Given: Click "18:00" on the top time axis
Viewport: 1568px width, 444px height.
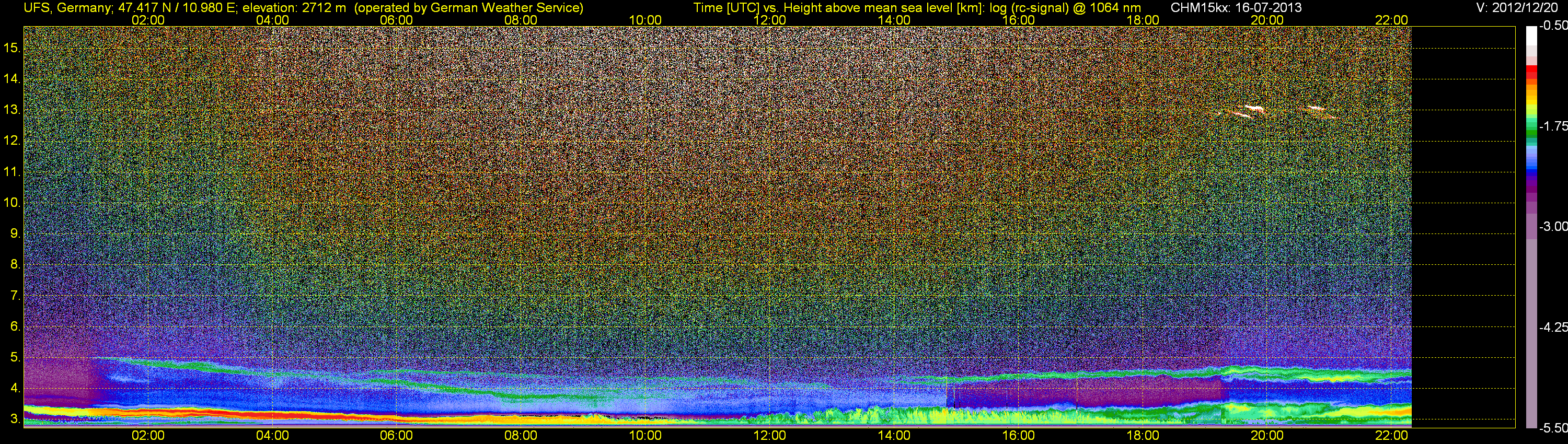Looking at the screenshot, I should pyautogui.click(x=1143, y=20).
